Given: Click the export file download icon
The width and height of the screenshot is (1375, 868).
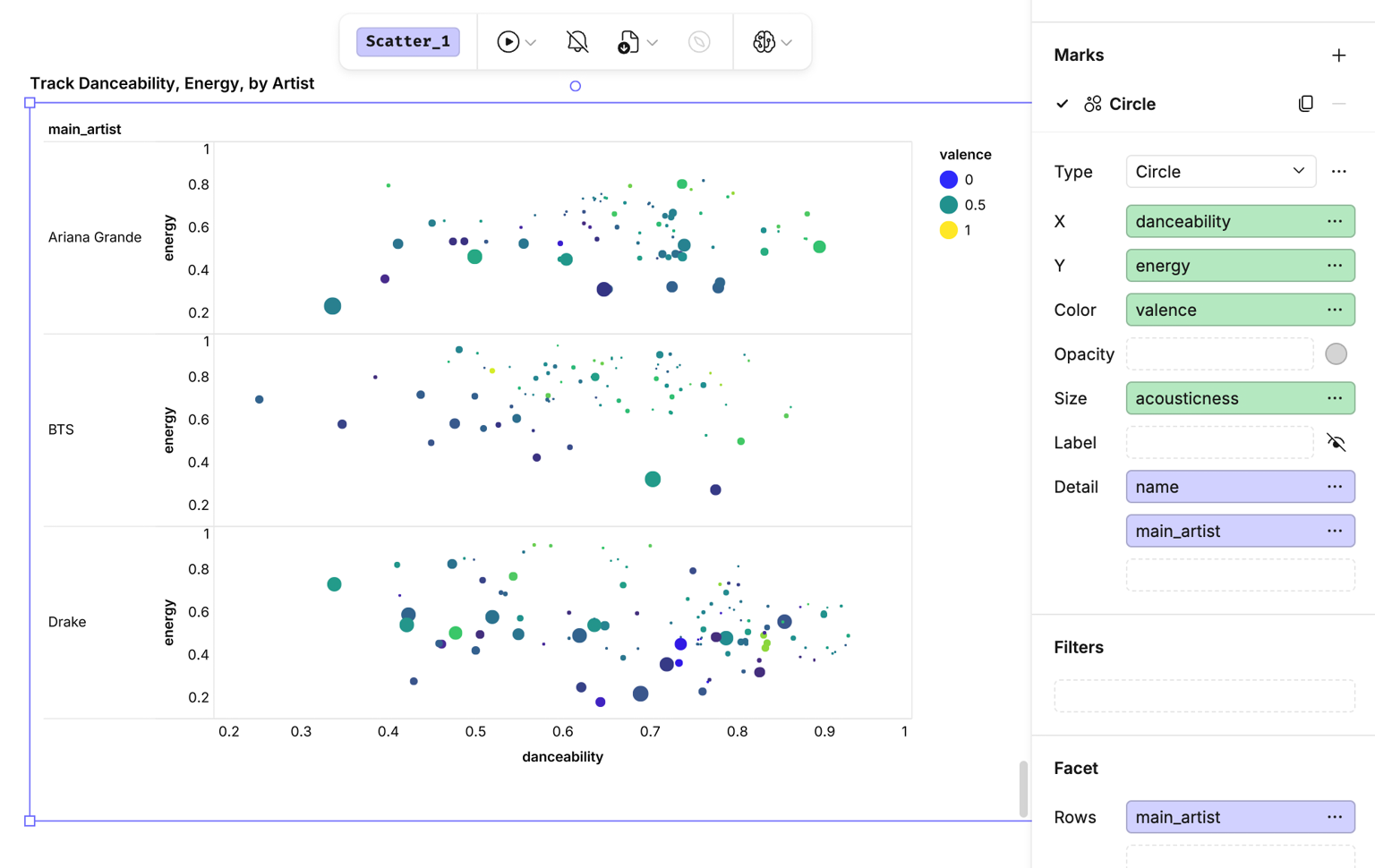Looking at the screenshot, I should click(628, 42).
